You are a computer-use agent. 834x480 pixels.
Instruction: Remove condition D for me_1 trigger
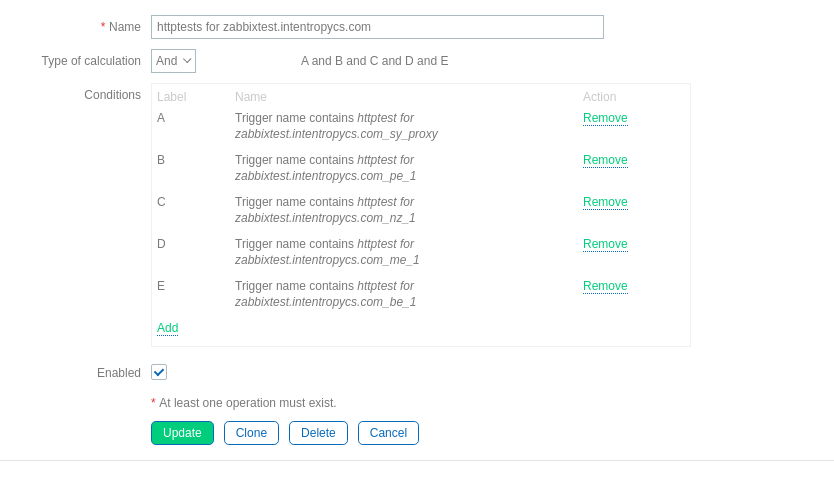point(605,244)
